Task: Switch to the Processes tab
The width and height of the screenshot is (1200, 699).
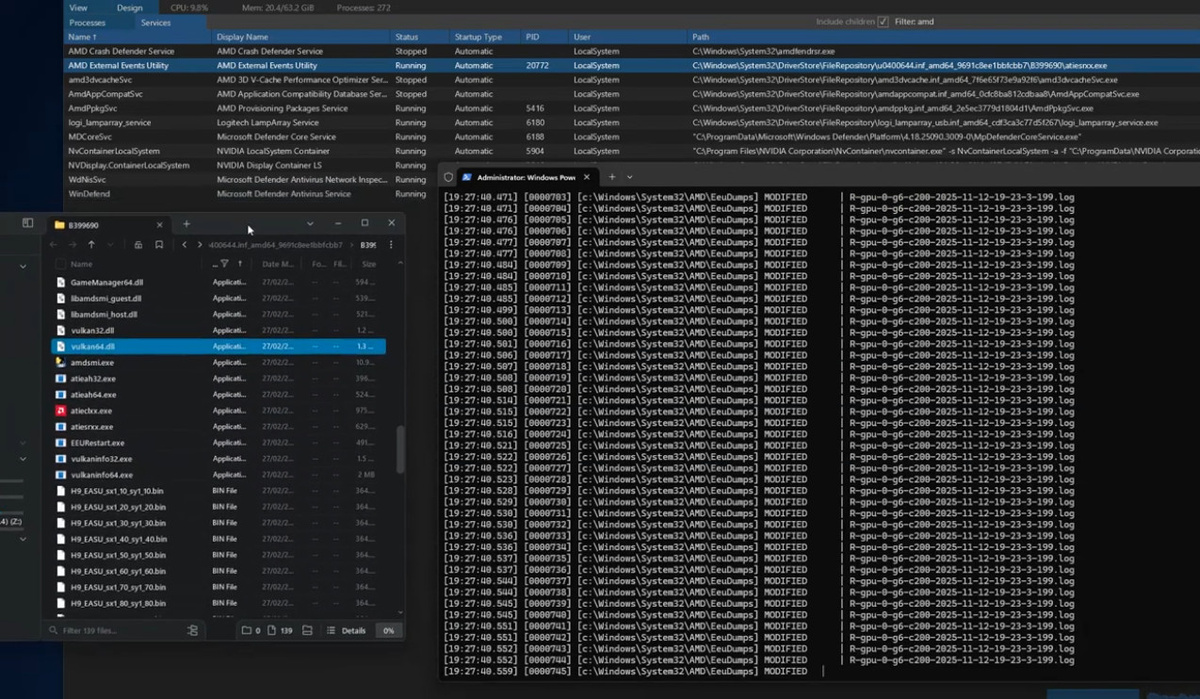Action: pos(88,22)
